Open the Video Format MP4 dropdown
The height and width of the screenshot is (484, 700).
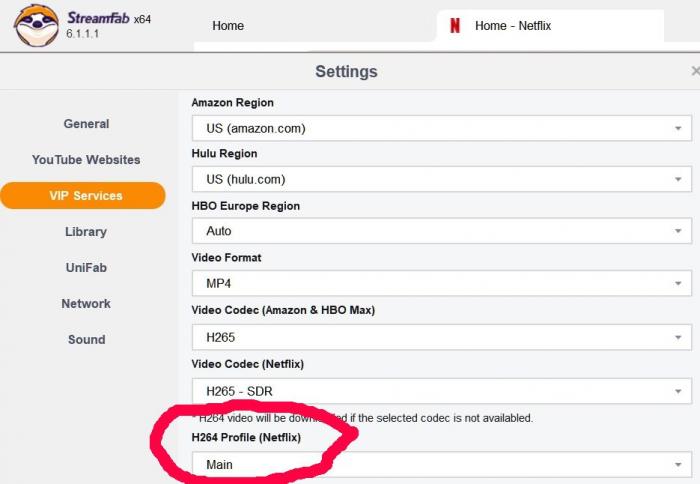click(442, 283)
